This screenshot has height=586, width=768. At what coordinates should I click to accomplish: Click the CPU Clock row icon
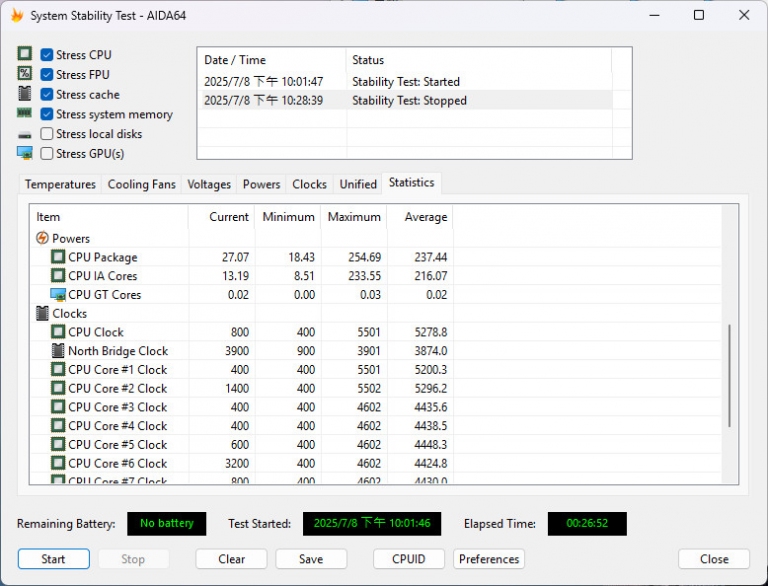point(58,332)
